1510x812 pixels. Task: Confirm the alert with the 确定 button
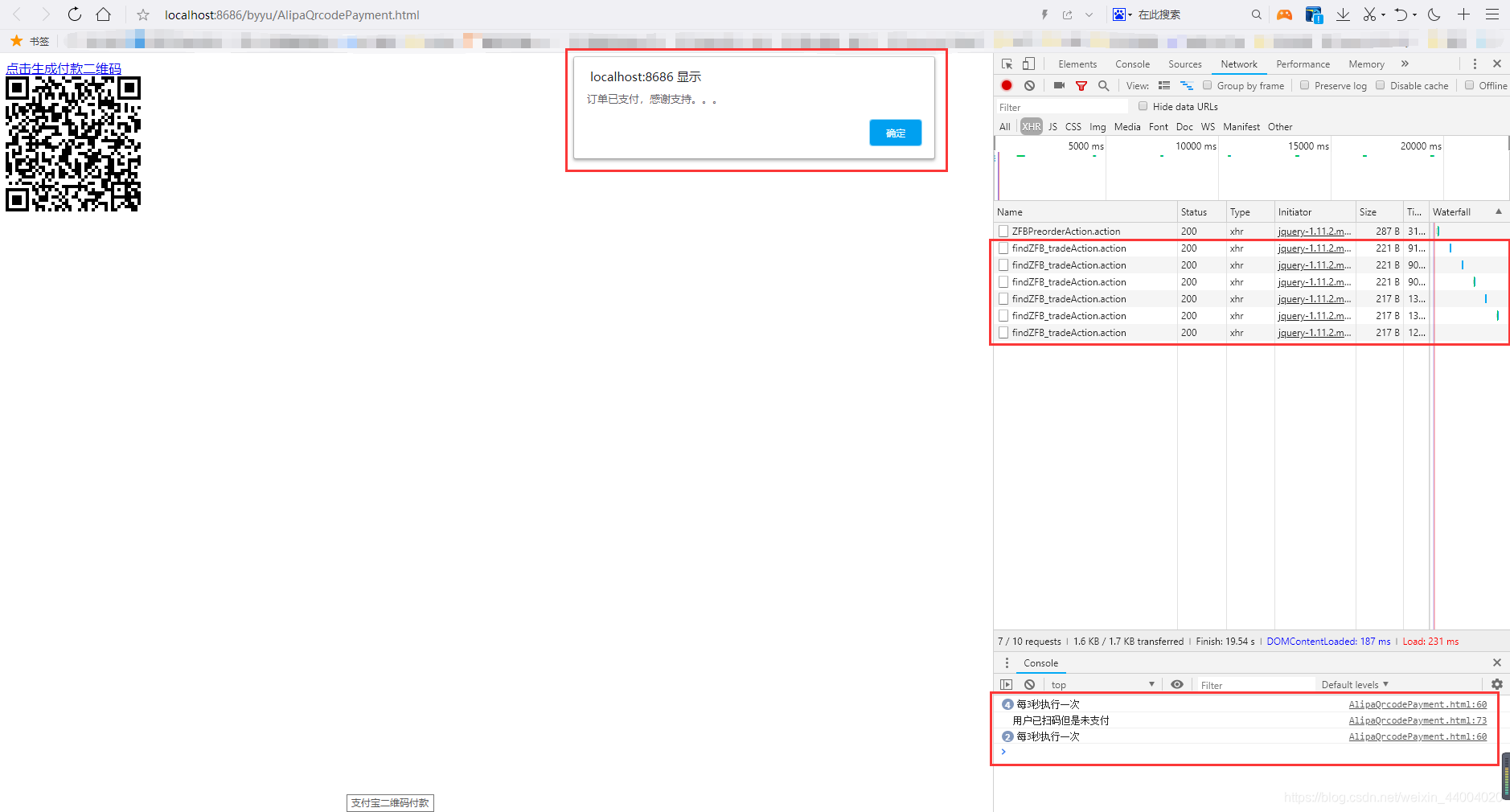tap(895, 133)
